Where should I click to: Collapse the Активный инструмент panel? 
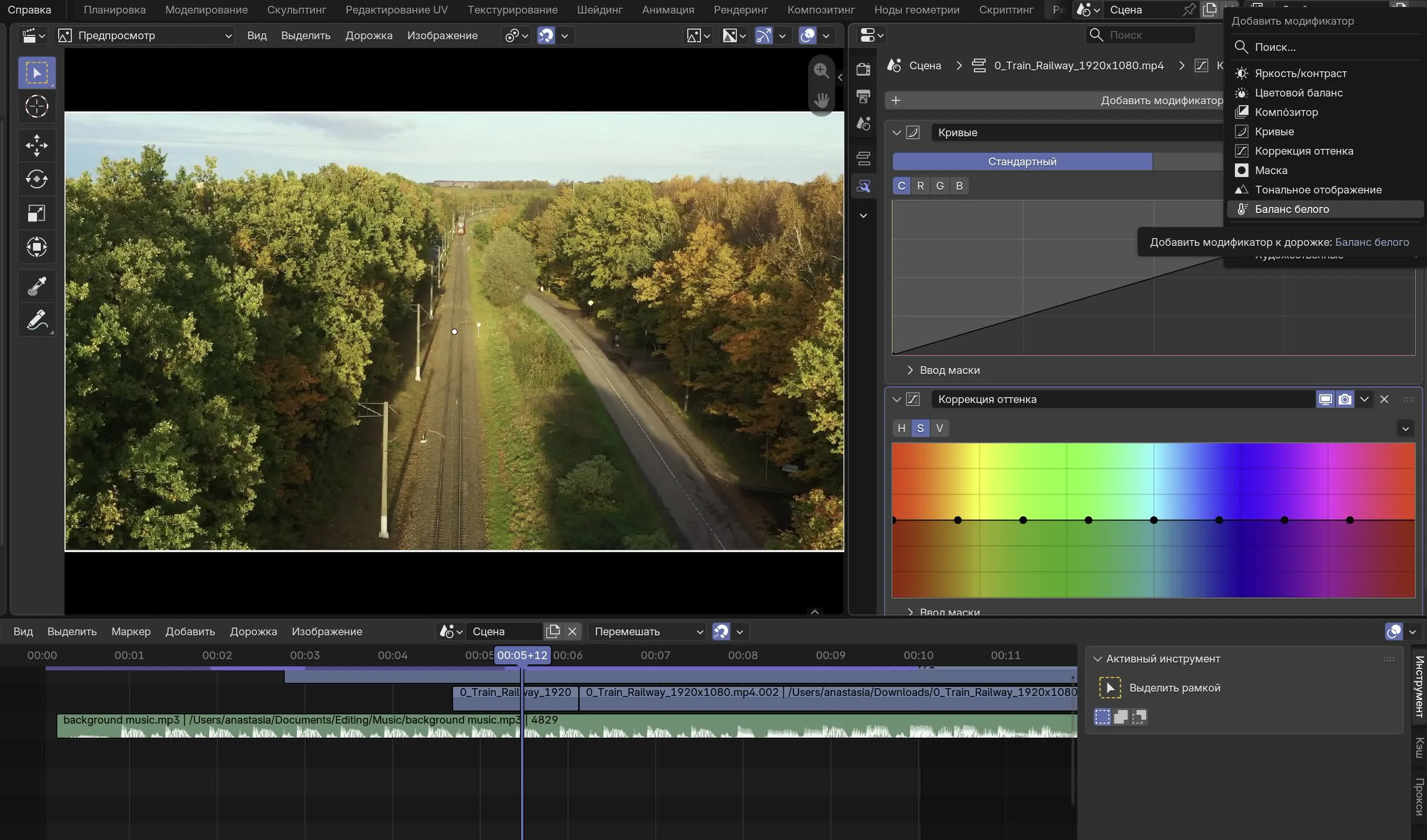[1098, 659]
